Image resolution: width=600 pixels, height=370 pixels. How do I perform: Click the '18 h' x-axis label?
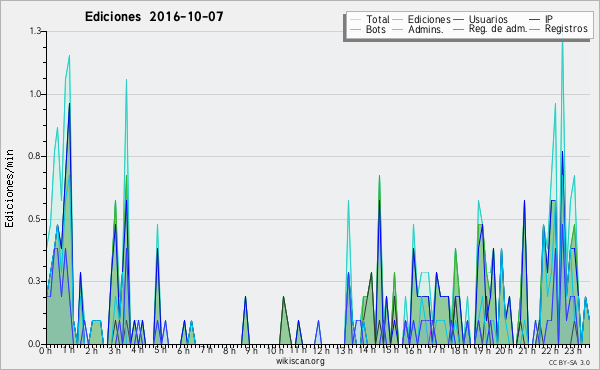[x=459, y=351]
